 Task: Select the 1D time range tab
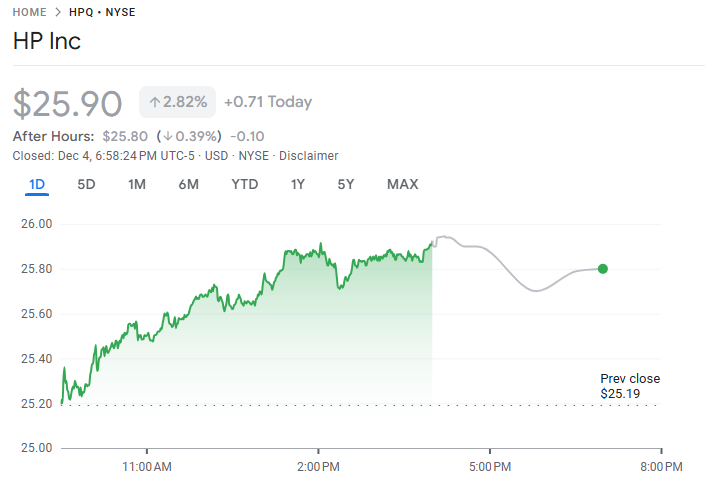37,184
